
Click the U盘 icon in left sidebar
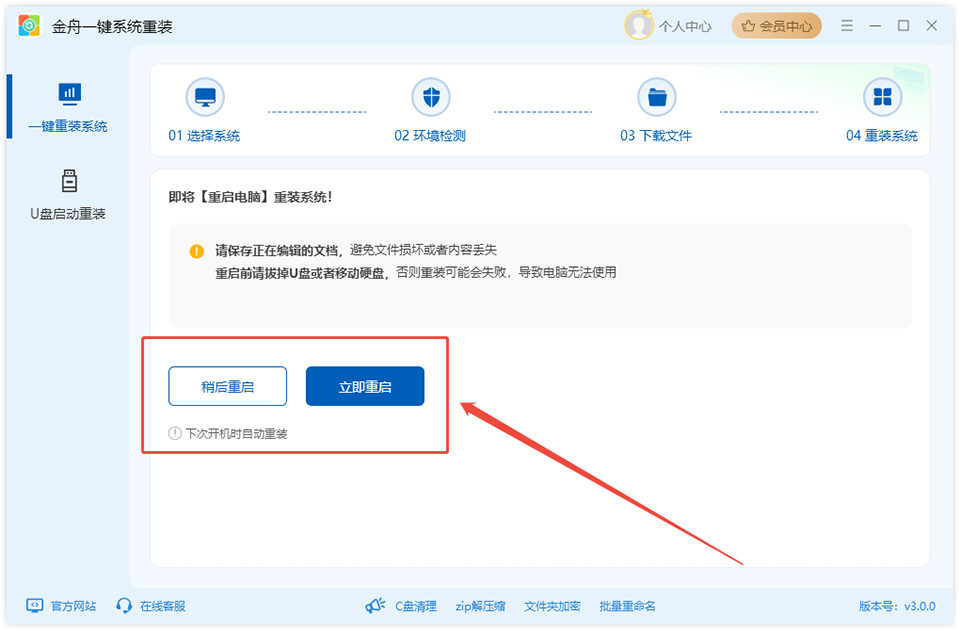[x=68, y=183]
